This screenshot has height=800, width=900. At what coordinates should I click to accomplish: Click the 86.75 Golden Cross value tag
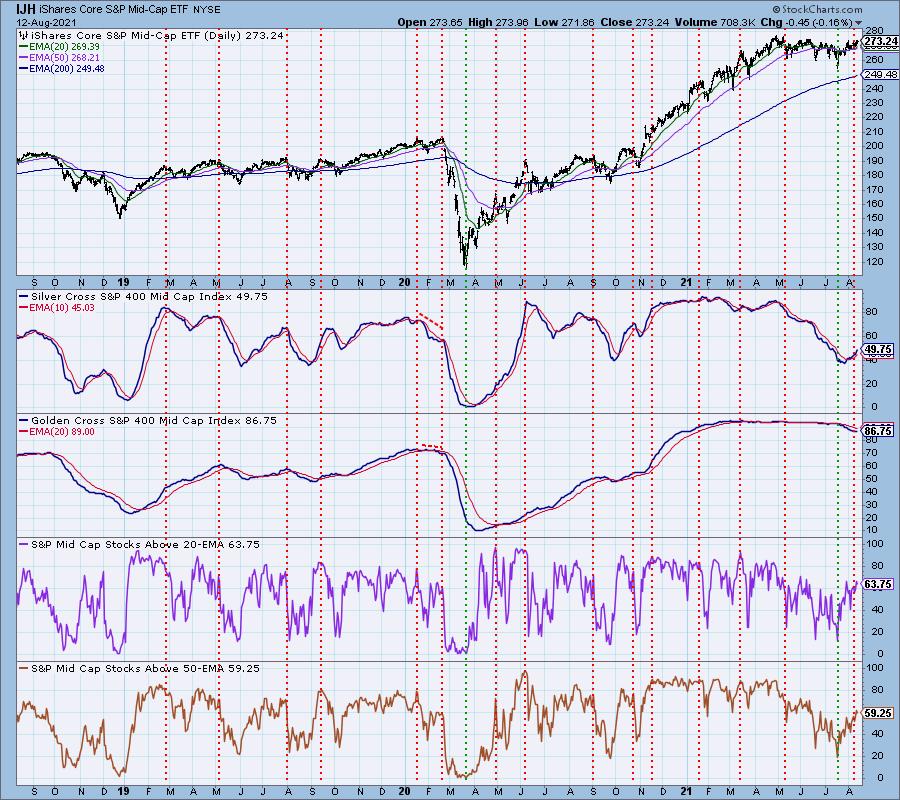pyautogui.click(x=880, y=431)
